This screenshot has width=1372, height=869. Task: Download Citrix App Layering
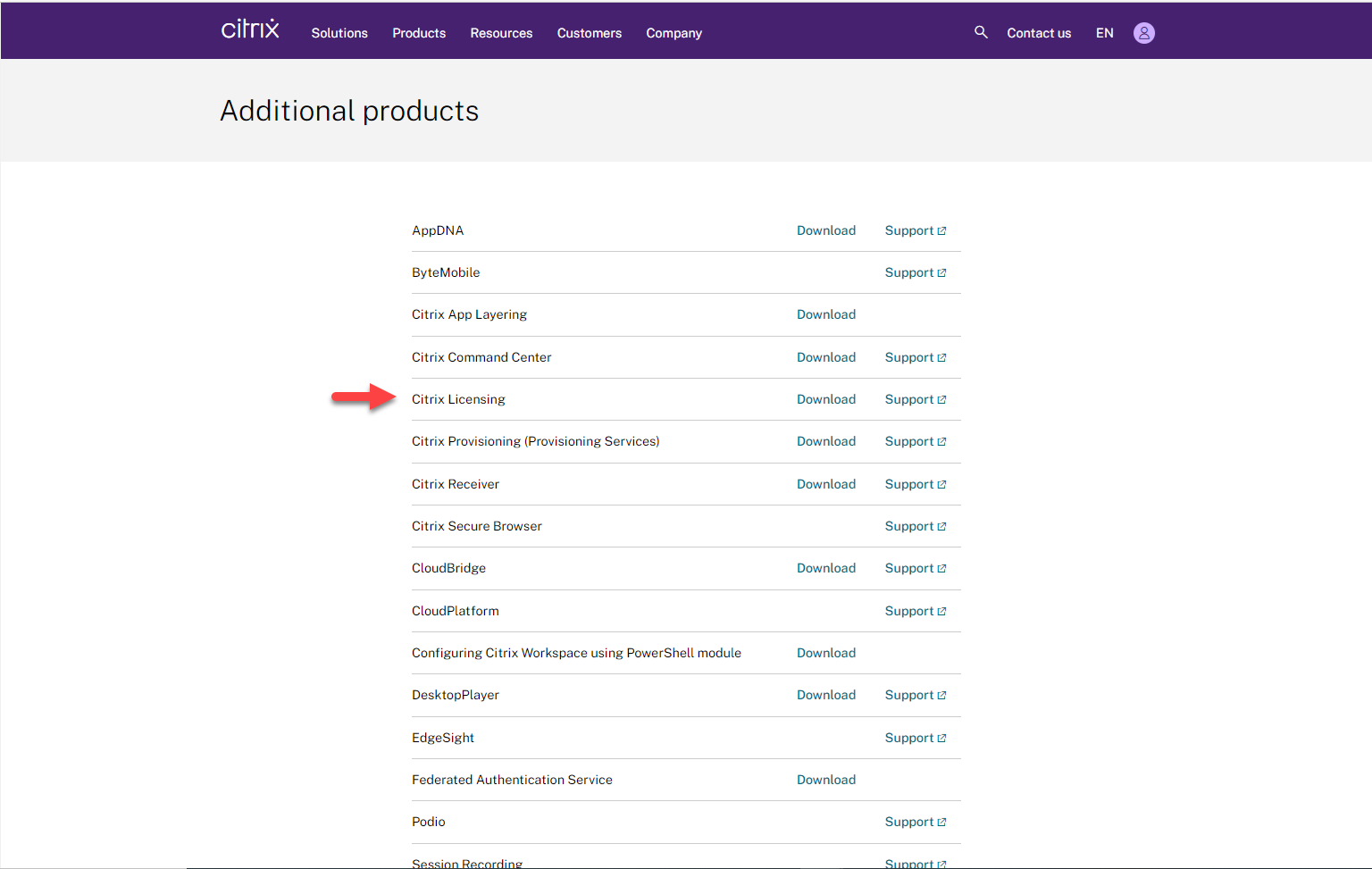pyautogui.click(x=826, y=314)
